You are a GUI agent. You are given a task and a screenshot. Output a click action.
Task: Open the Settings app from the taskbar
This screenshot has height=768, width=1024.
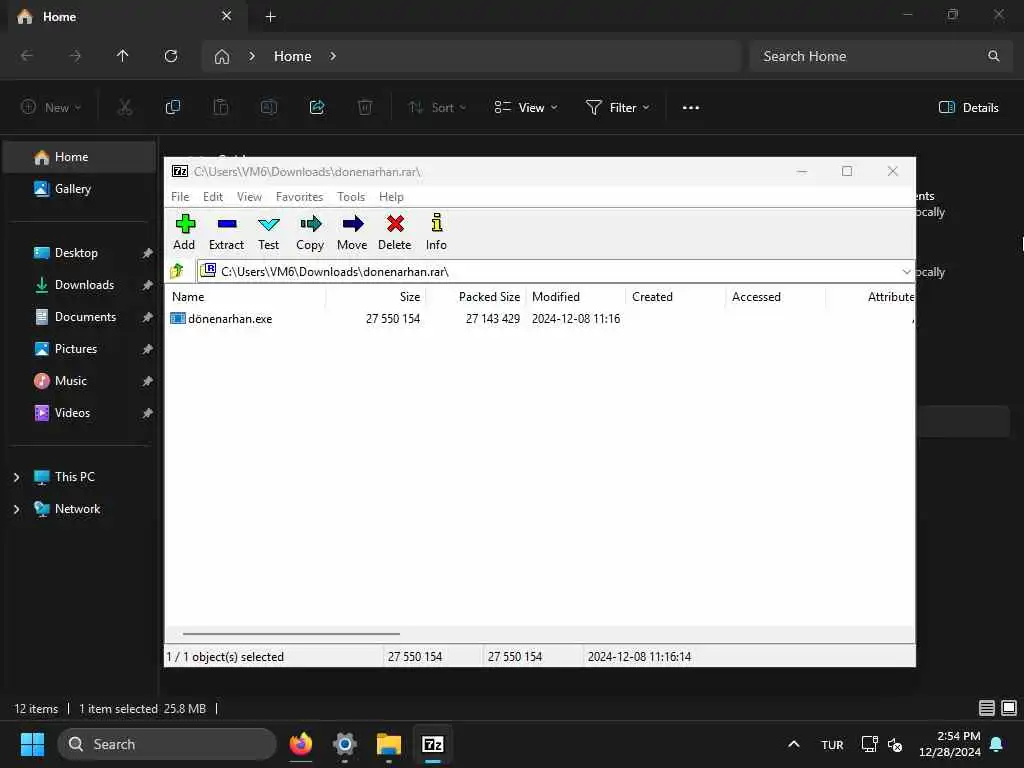point(345,744)
